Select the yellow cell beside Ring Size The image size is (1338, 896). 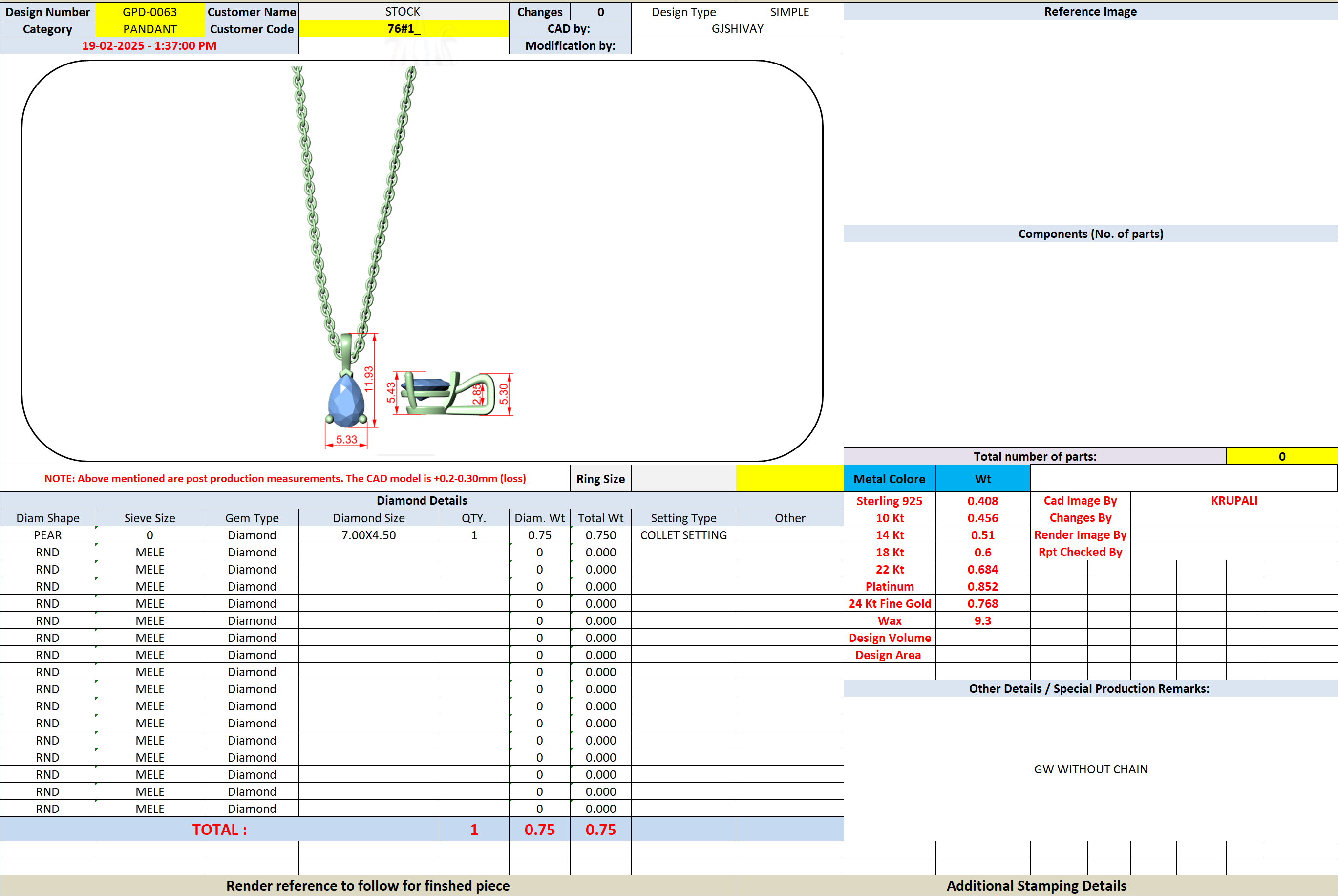click(789, 479)
